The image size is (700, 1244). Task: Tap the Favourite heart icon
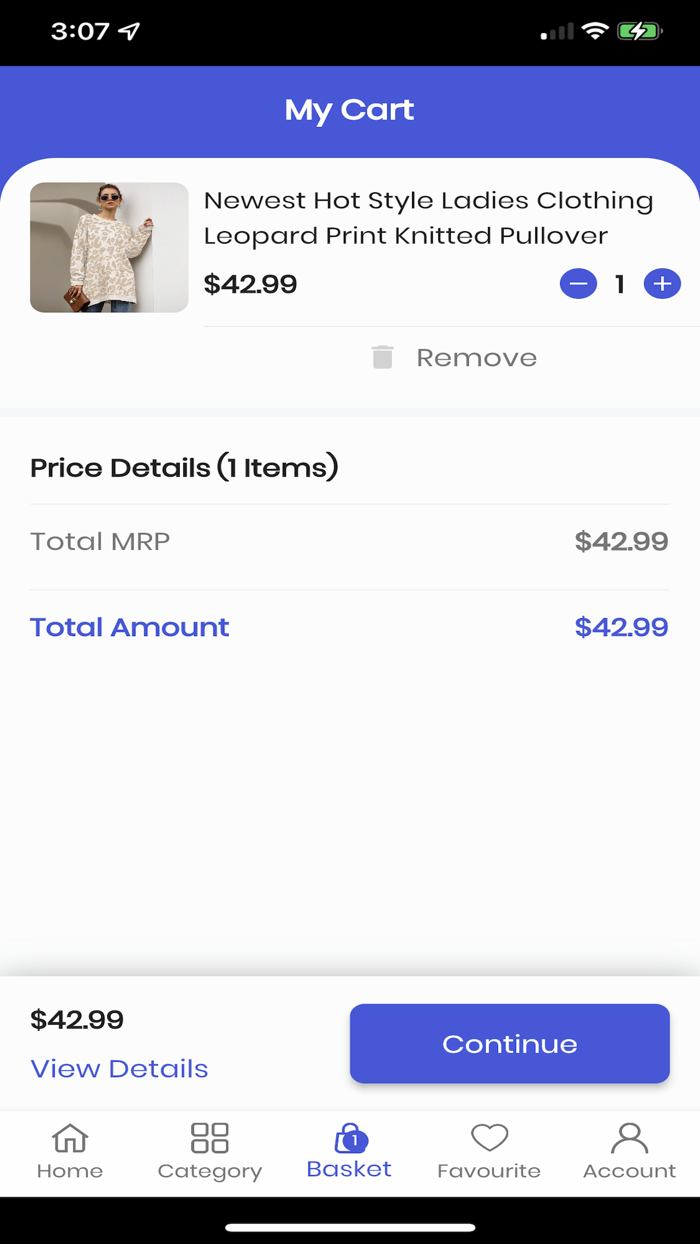pyautogui.click(x=489, y=1138)
